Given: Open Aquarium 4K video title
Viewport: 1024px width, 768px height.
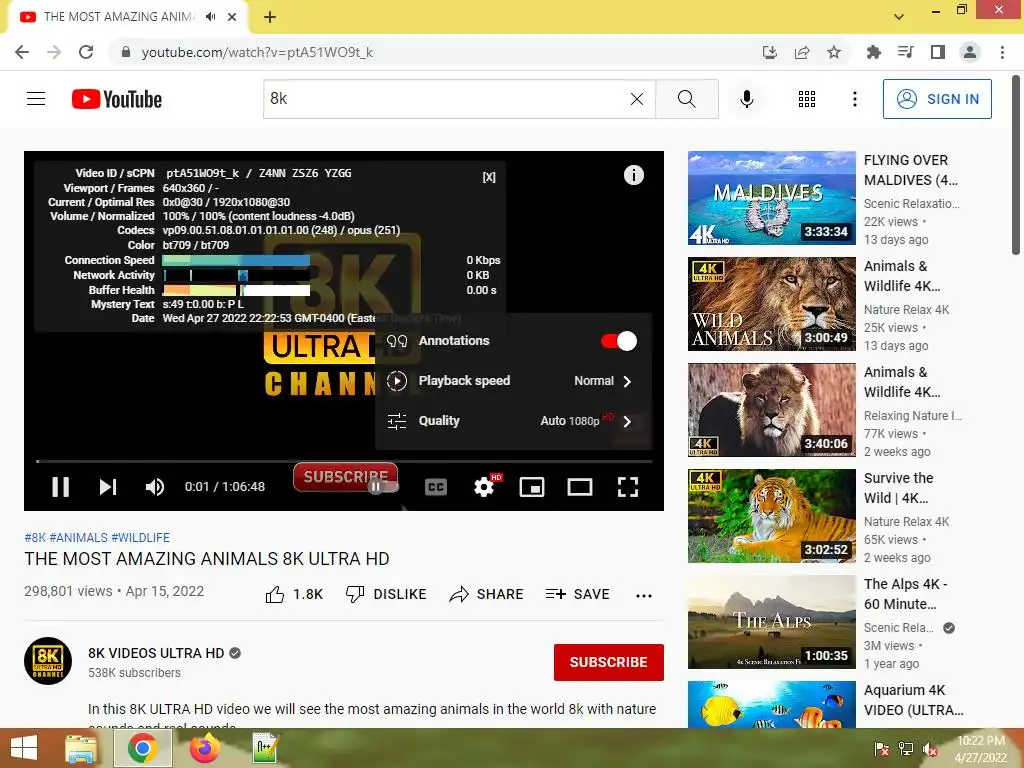Looking at the screenshot, I should click(914, 699).
